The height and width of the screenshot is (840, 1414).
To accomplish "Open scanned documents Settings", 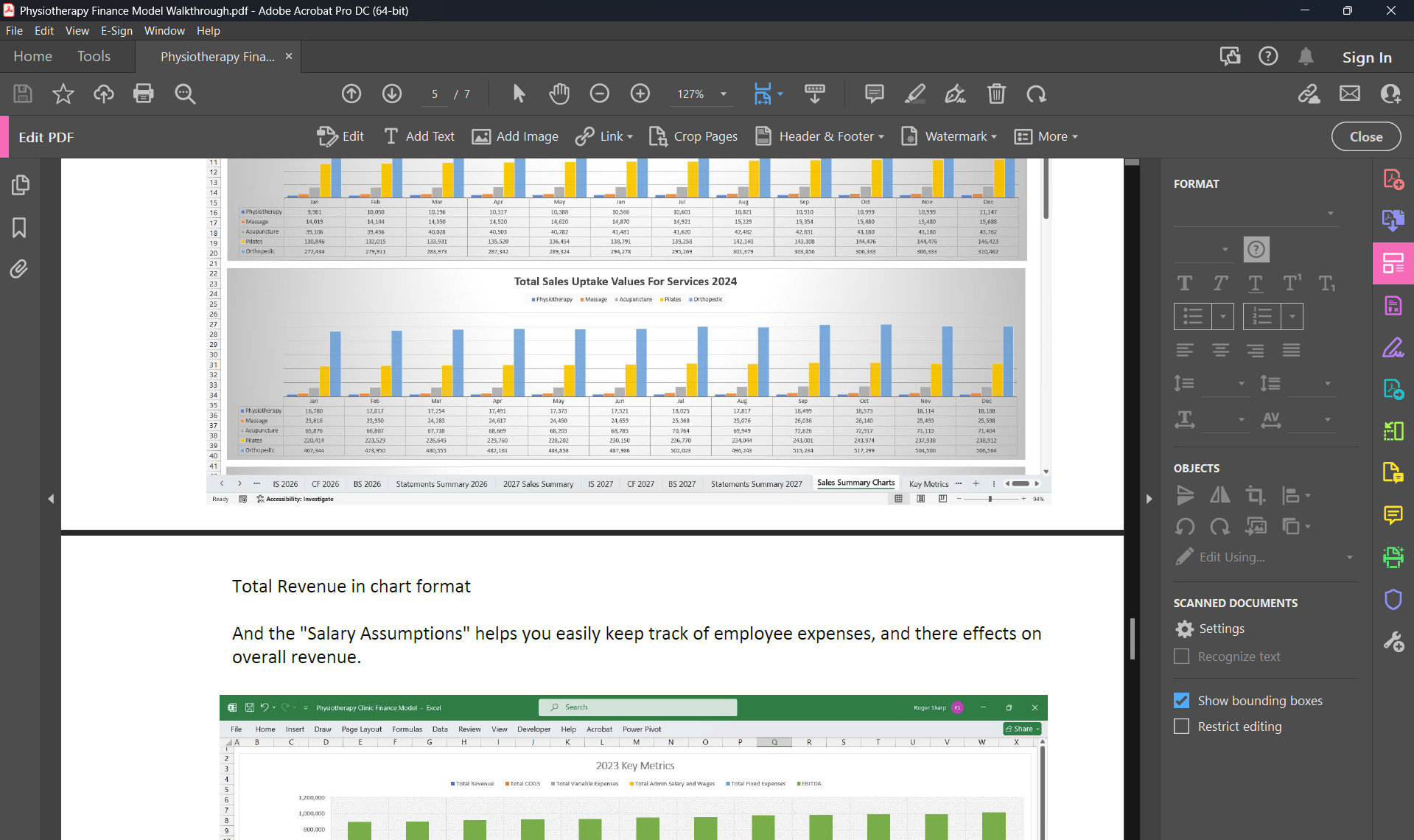I will pyautogui.click(x=1209, y=629).
